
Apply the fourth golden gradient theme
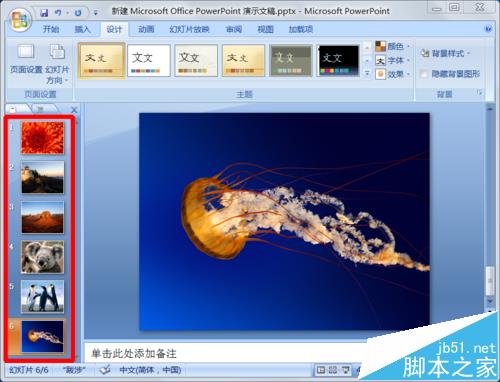coord(243,61)
